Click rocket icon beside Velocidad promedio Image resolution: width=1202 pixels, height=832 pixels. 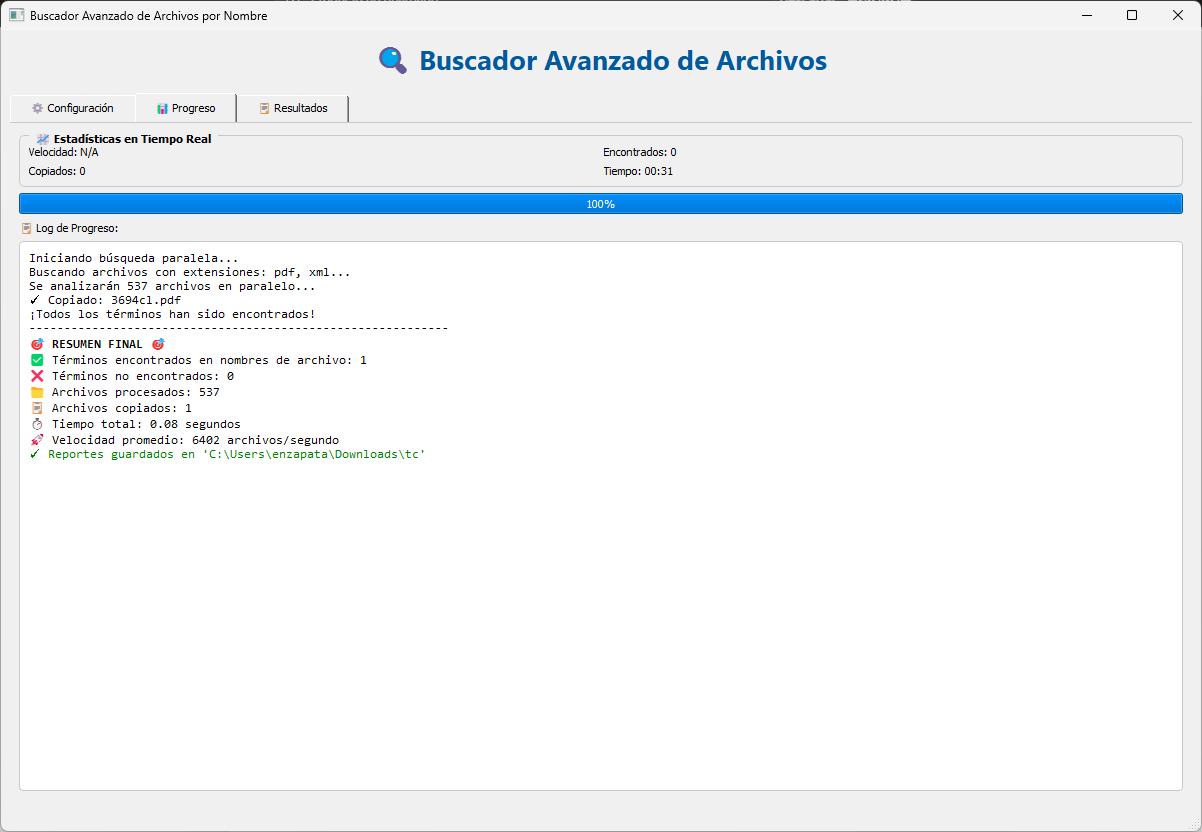37,440
